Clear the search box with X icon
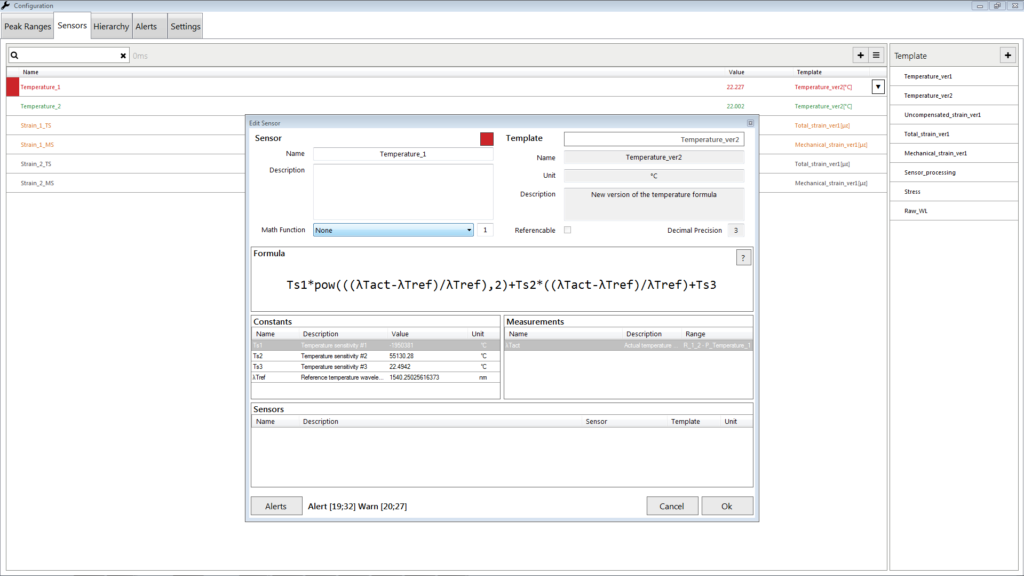1024x576 pixels. (x=123, y=56)
